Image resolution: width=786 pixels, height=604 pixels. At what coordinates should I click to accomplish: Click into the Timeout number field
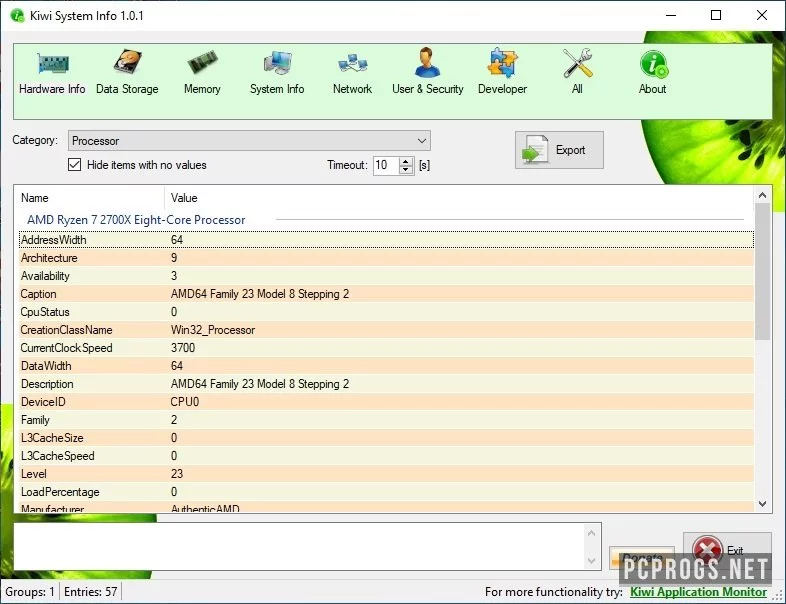(386, 165)
